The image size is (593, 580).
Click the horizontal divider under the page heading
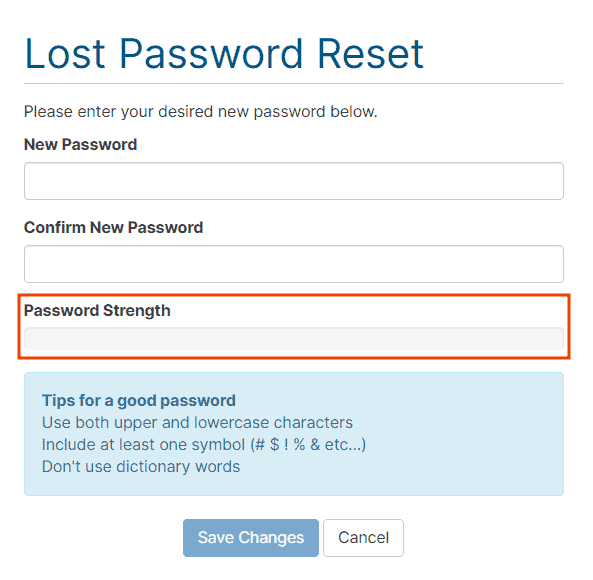click(294, 84)
